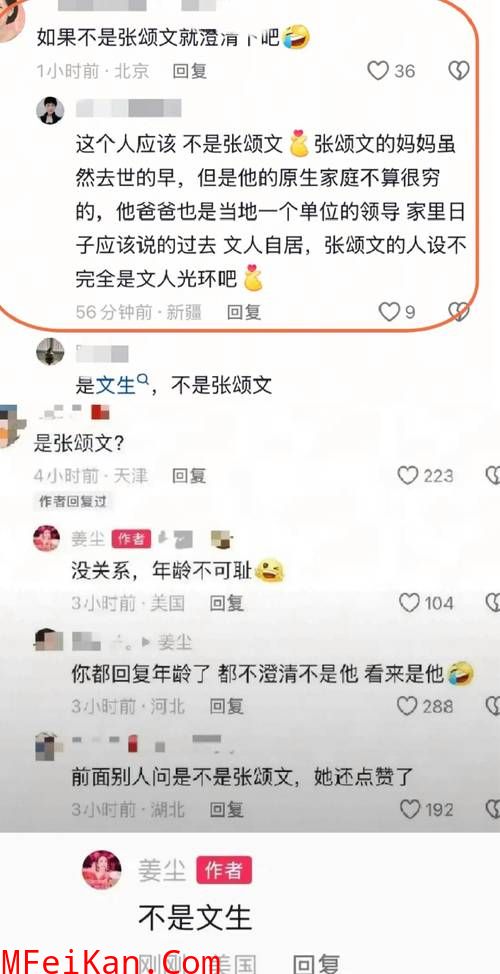Like the comment with 36 likes
This screenshot has width=500, height=974.
(378, 71)
